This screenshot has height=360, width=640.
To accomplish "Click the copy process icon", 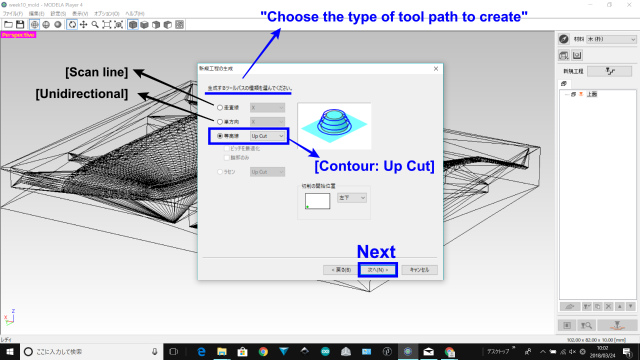I will point(598,306).
